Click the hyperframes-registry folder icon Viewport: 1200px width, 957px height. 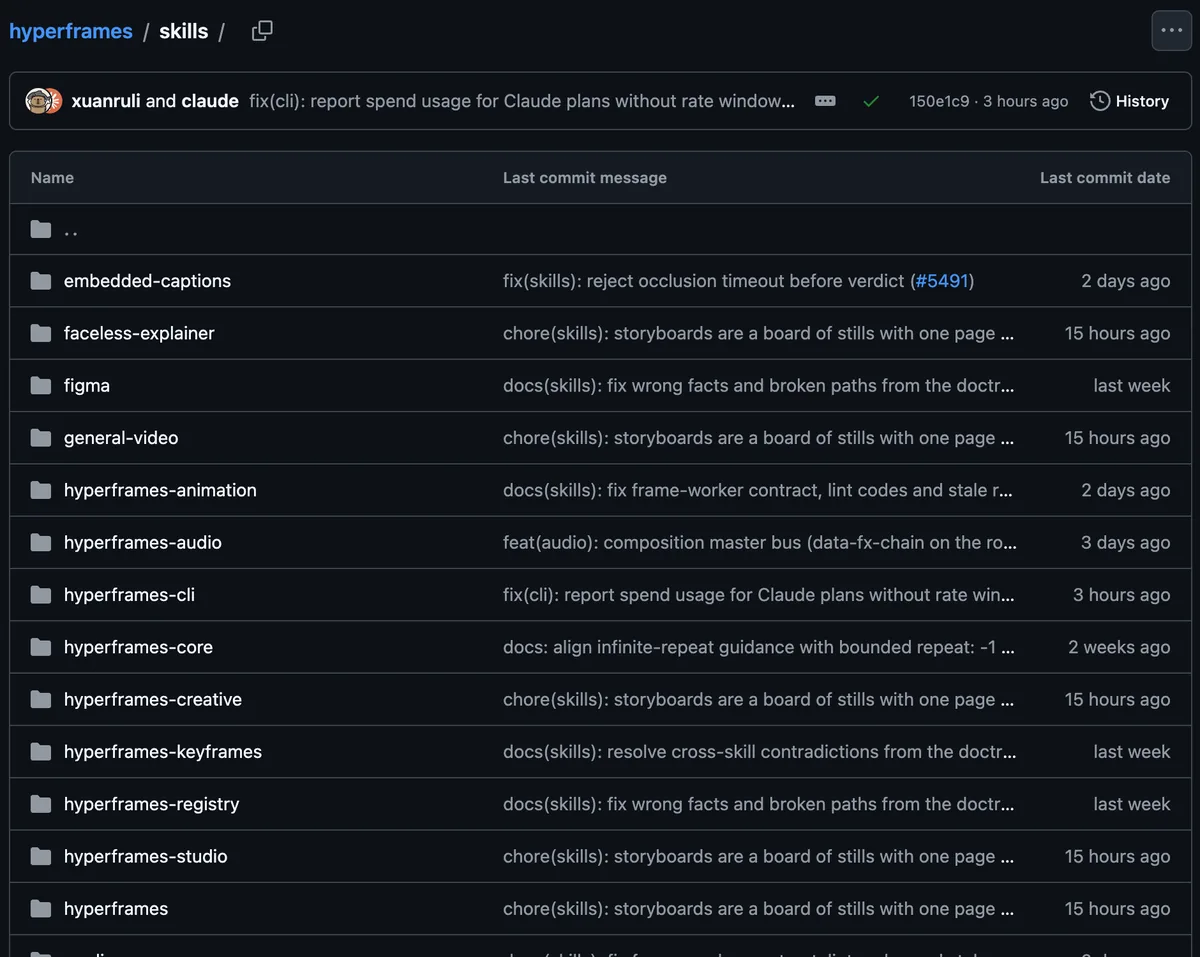pyautogui.click(x=41, y=804)
